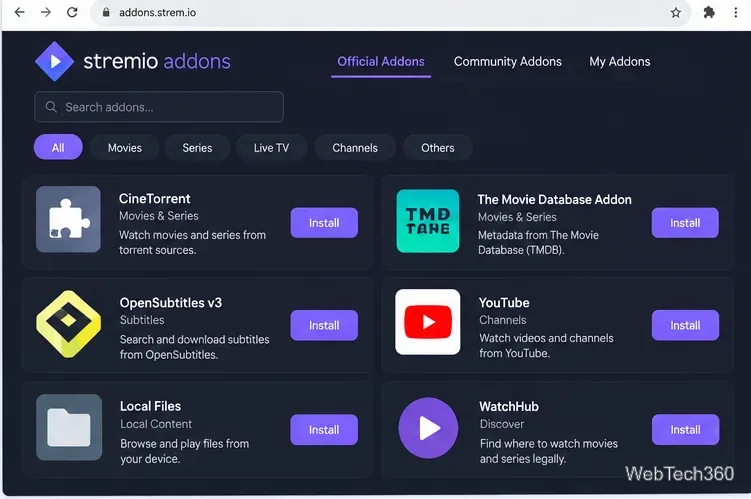Click the 'Local Content' category label
This screenshot has width=751, height=499.
156,424
